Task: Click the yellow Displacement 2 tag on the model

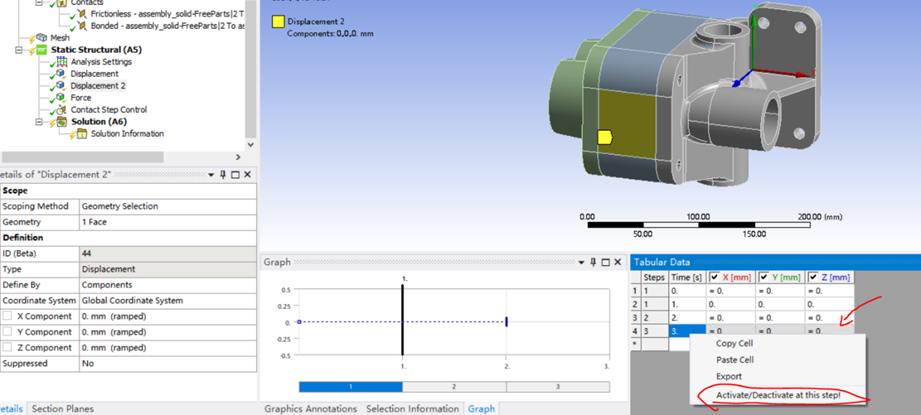Action: point(605,137)
